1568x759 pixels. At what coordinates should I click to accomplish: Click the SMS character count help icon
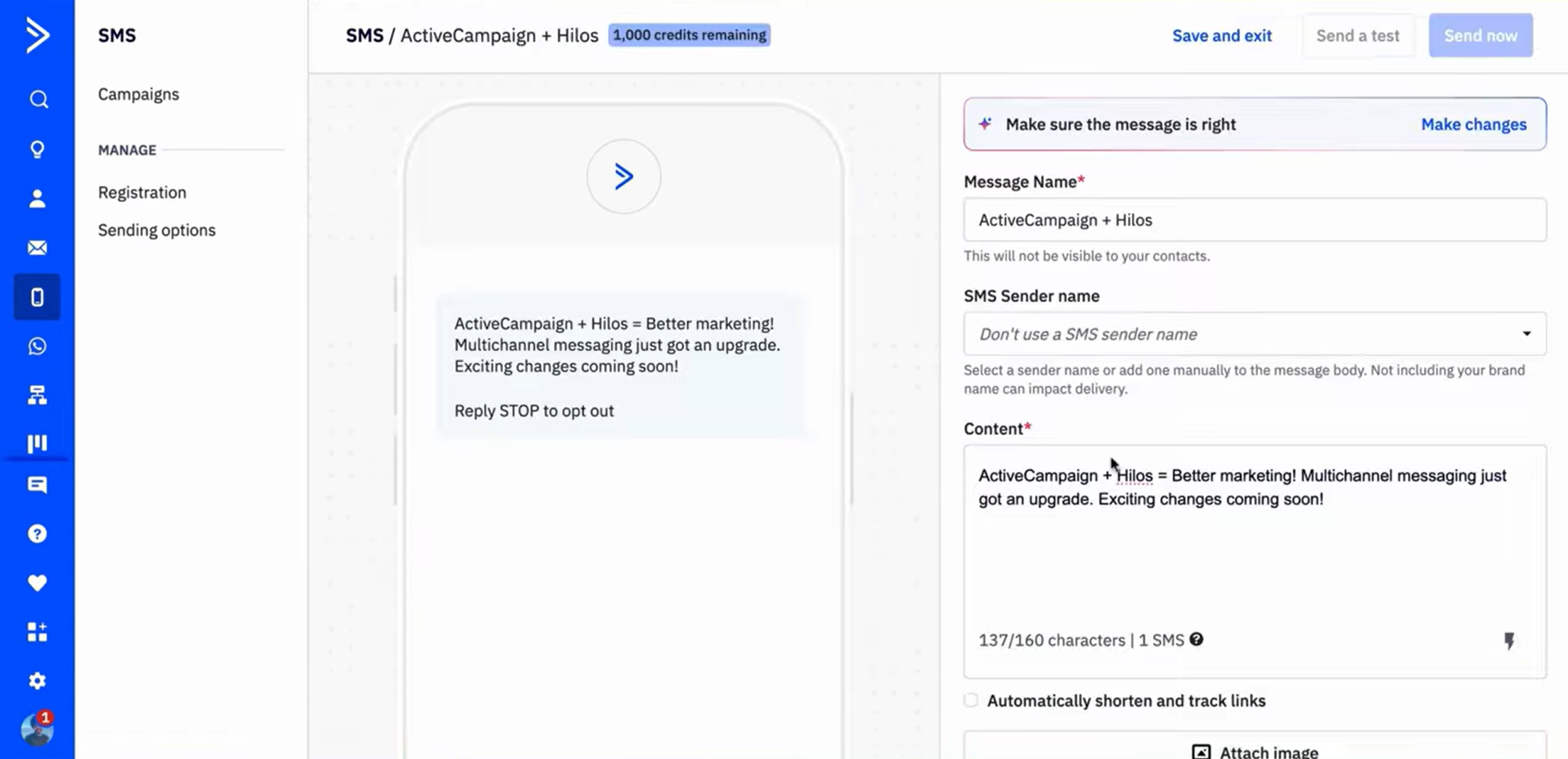tap(1197, 640)
